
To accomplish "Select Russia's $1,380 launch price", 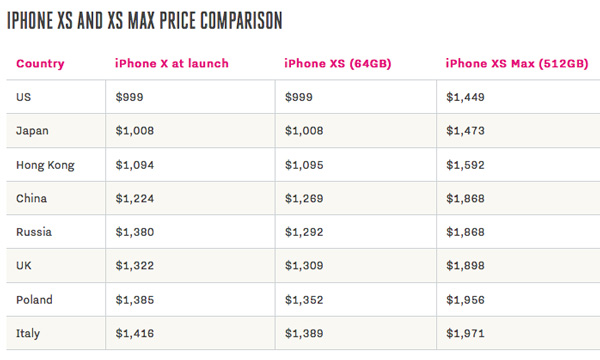I will 135,232.
